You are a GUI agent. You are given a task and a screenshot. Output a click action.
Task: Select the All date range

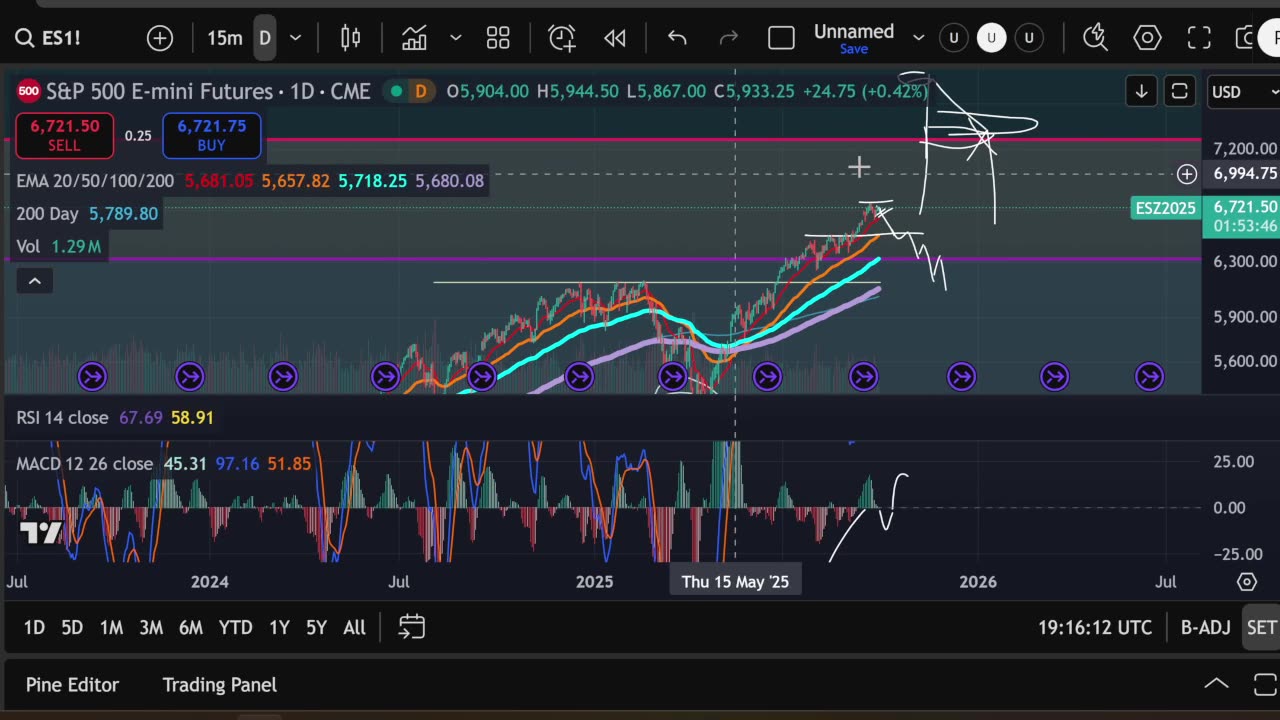(x=354, y=627)
